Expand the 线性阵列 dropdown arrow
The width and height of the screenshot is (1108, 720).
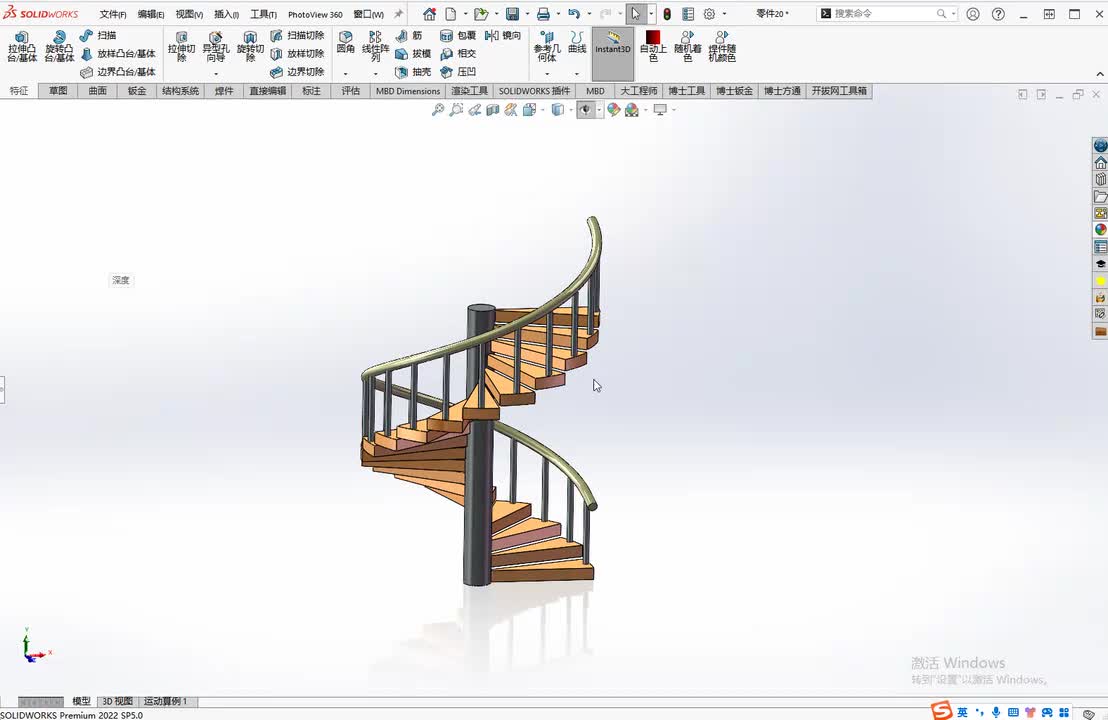(x=375, y=73)
